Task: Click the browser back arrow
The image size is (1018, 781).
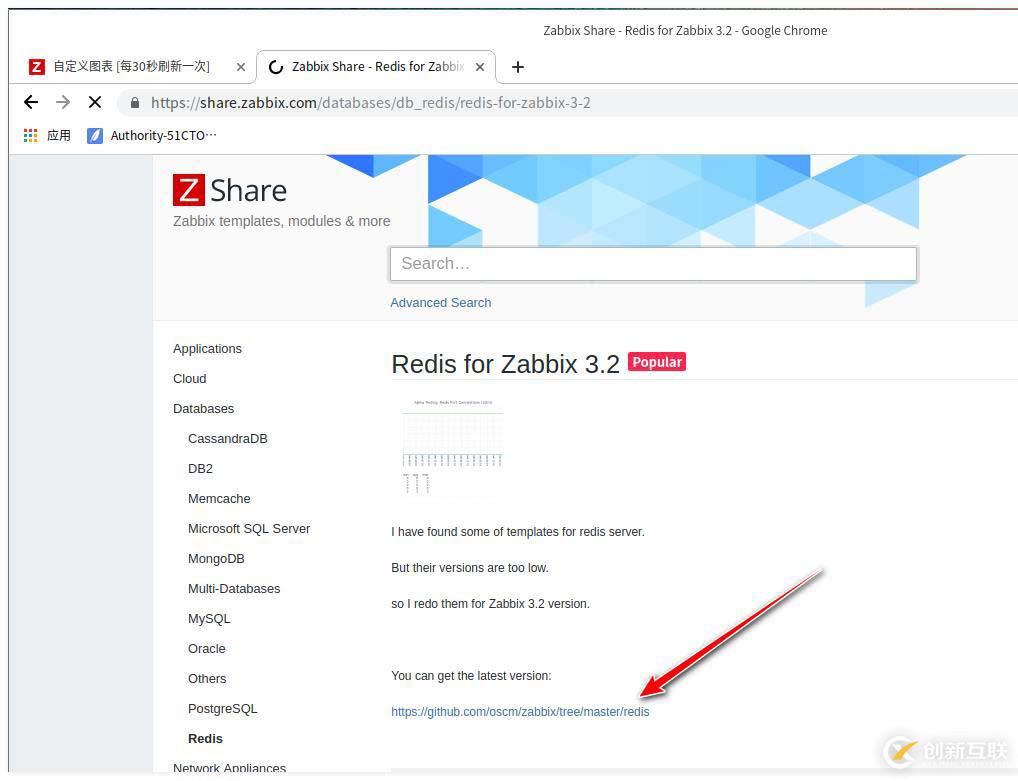Action: (31, 102)
